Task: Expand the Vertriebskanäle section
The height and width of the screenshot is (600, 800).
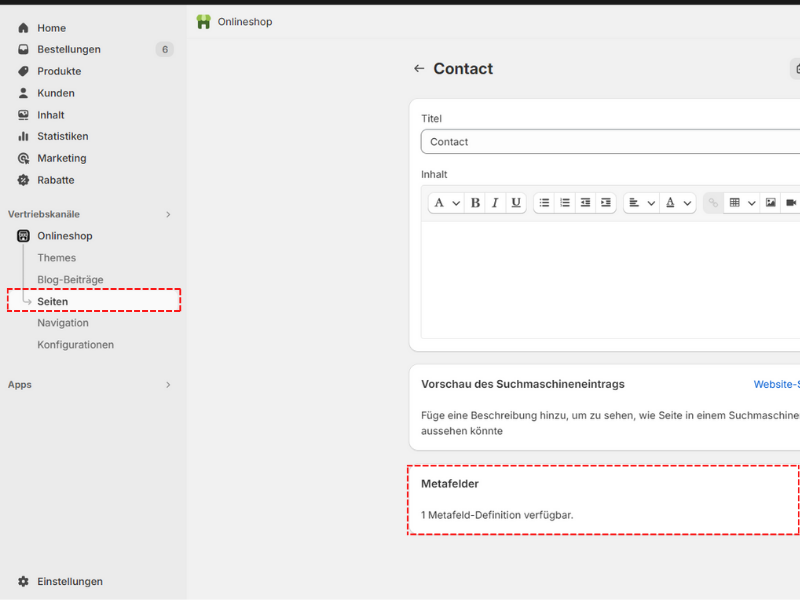Action: coord(168,214)
